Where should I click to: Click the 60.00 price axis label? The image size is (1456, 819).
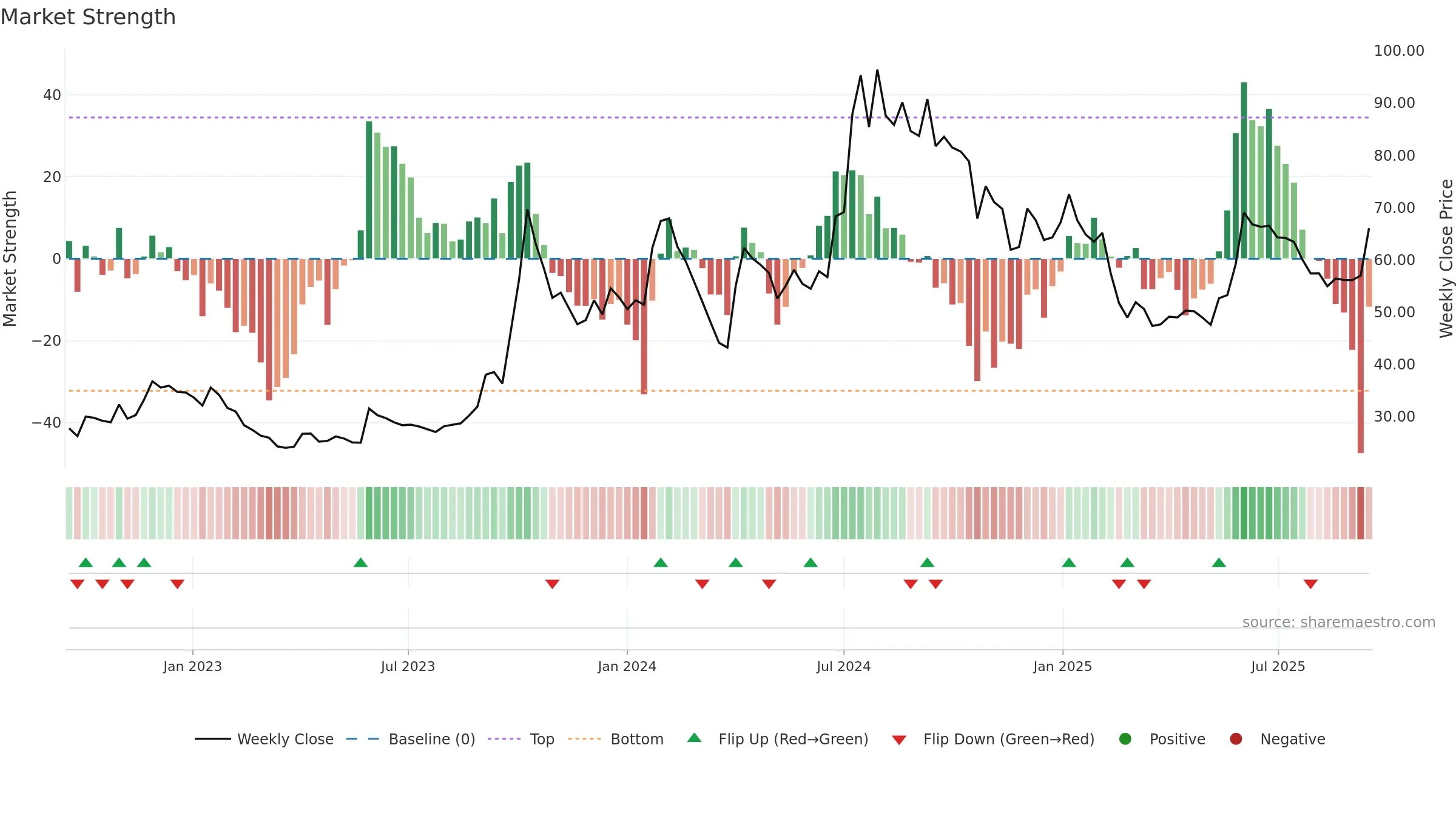click(x=1394, y=260)
